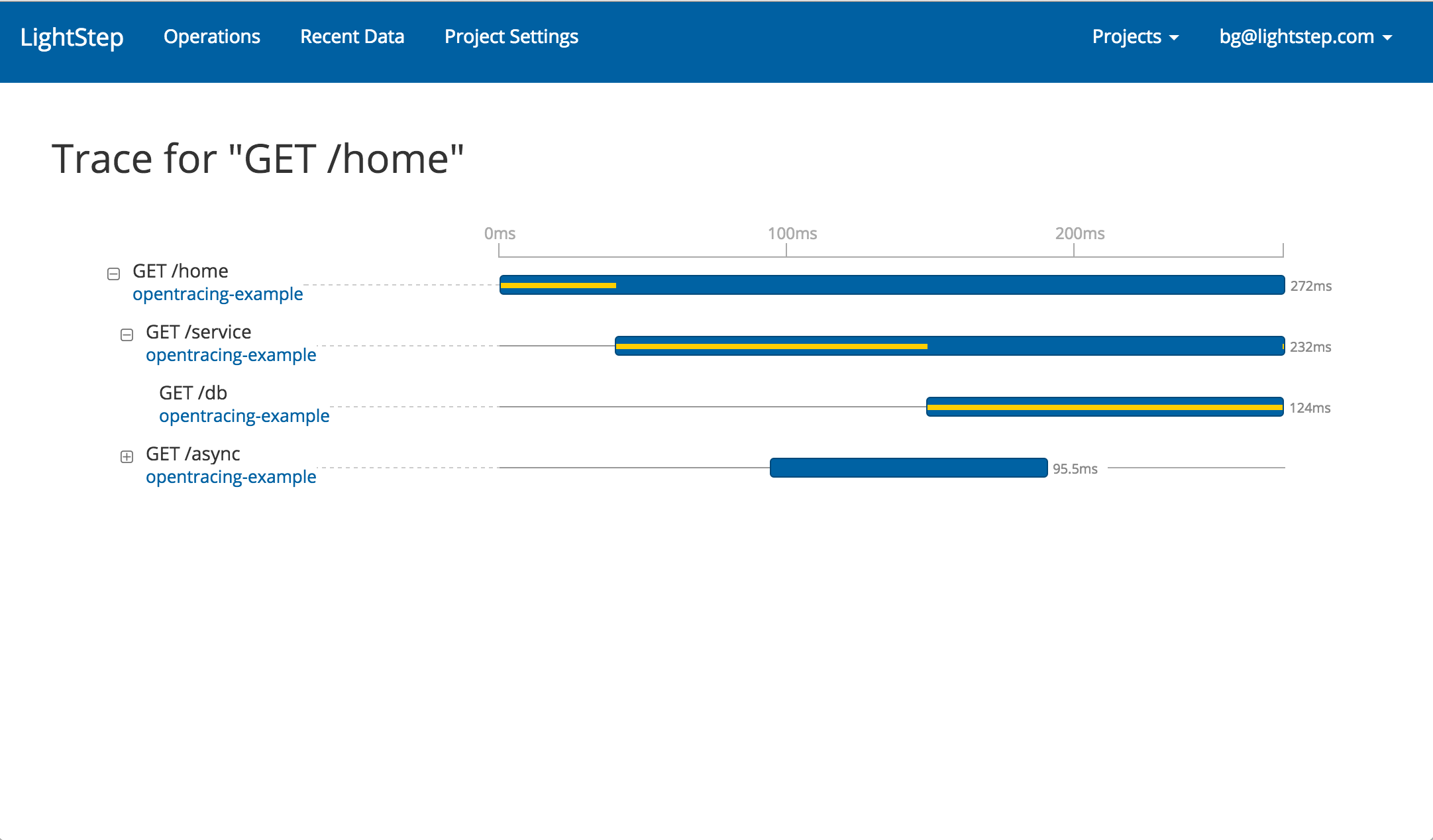This screenshot has height=840, width=1433.
Task: Open opentracing-example link under GET /home
Action: (217, 294)
